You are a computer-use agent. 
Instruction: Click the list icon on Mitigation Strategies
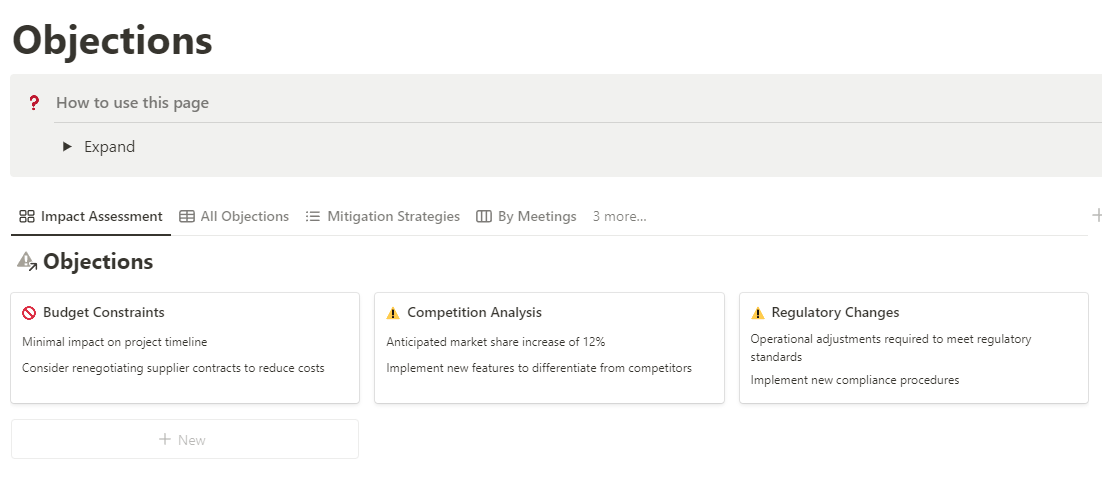click(x=313, y=216)
